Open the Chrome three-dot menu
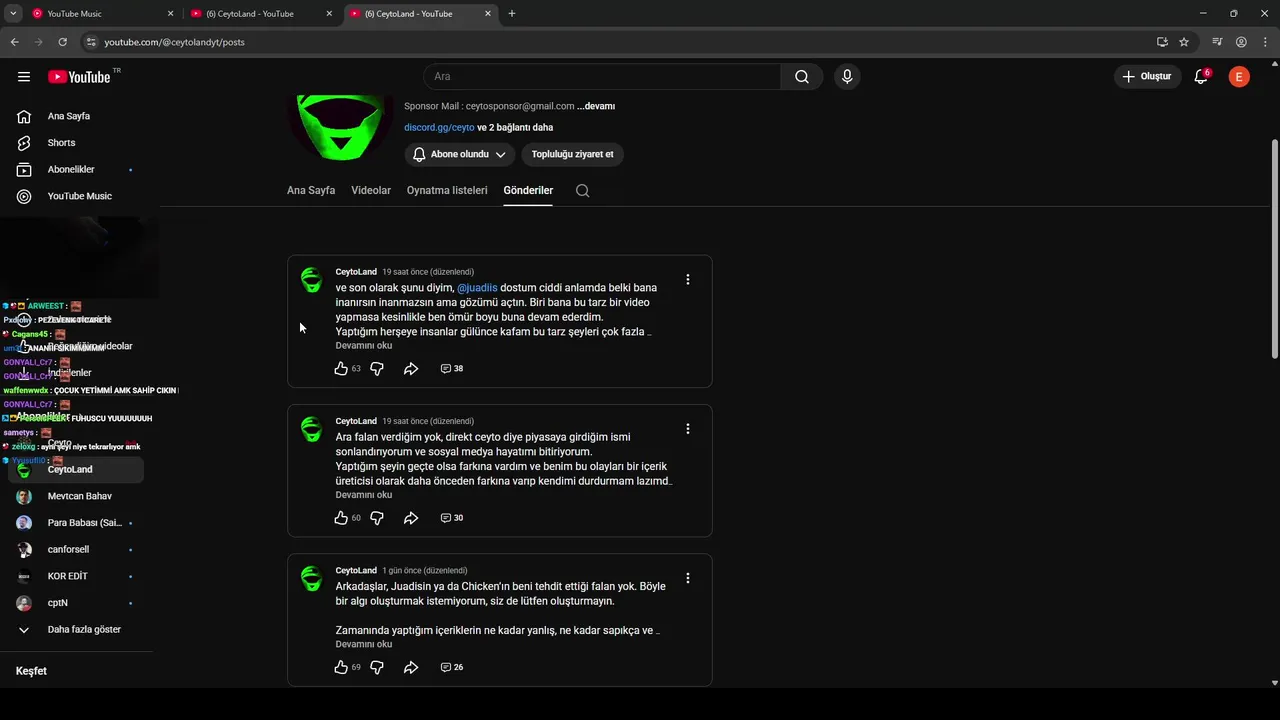This screenshot has height=720, width=1280. tap(1266, 42)
